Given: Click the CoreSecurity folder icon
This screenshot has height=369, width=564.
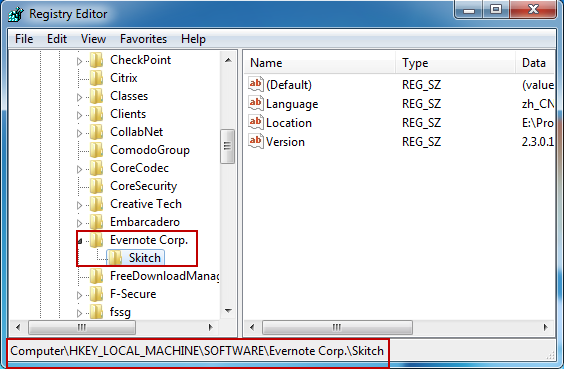Looking at the screenshot, I should [x=96, y=186].
